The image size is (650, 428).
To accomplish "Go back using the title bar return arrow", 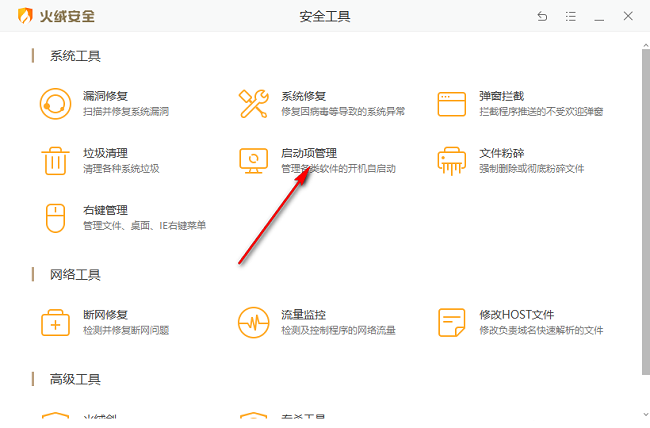I will pos(542,16).
